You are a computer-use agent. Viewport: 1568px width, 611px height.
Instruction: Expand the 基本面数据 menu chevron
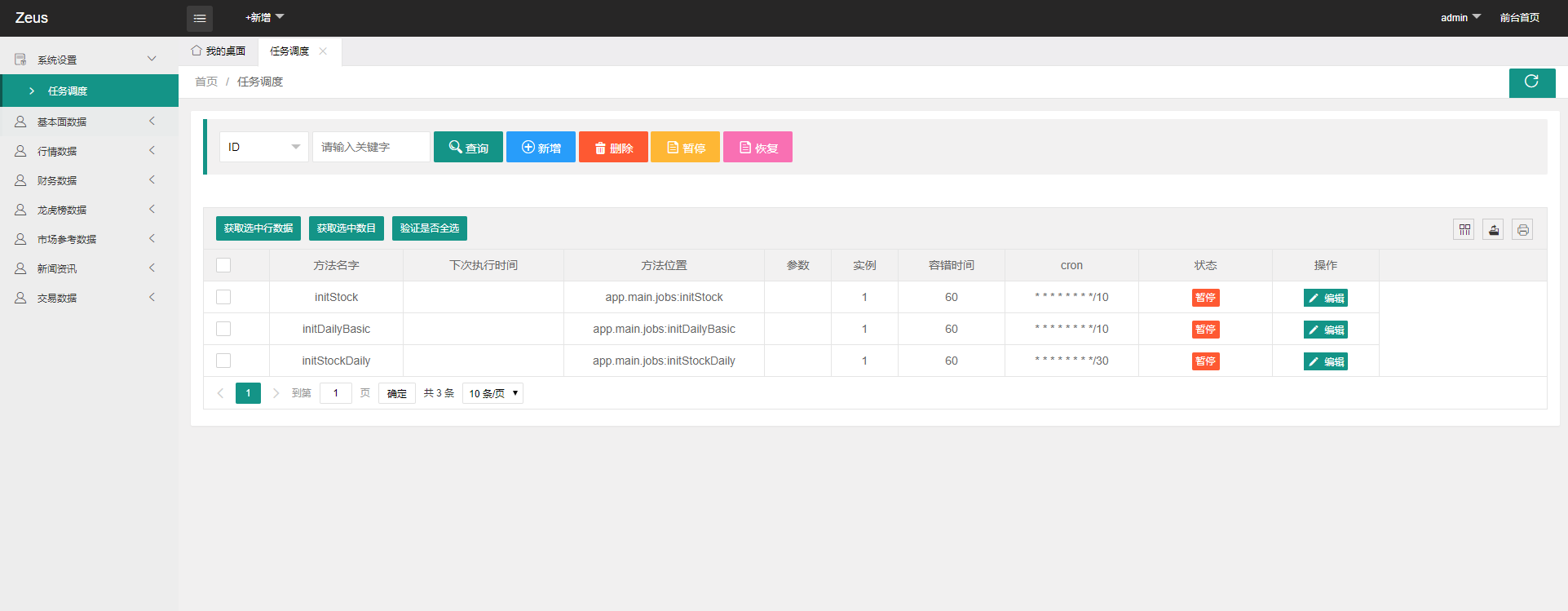click(x=152, y=121)
